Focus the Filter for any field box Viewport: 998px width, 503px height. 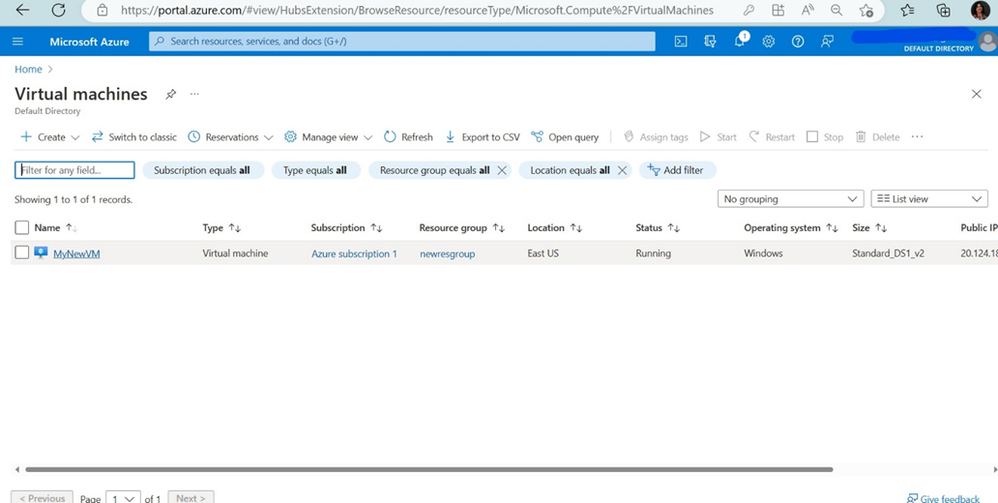(x=74, y=170)
